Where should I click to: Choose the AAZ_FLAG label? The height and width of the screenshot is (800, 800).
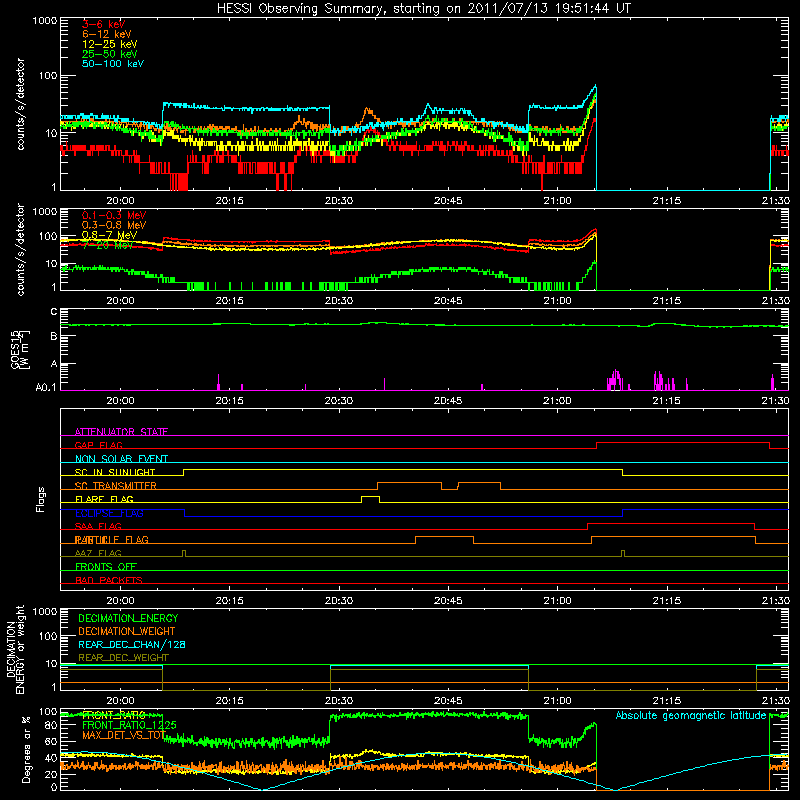[x=98, y=553]
